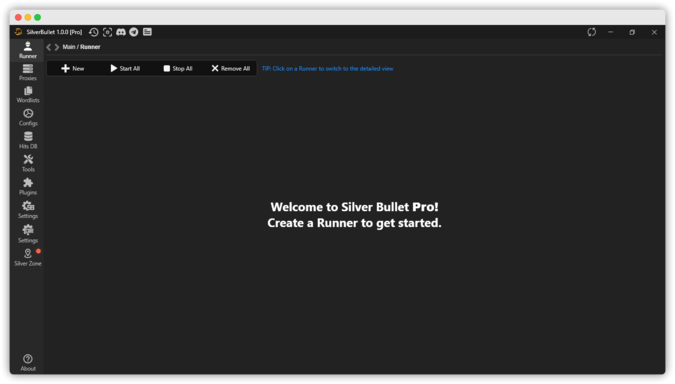Open the Silver Zone section
This screenshot has width=675, height=384.
(28, 257)
